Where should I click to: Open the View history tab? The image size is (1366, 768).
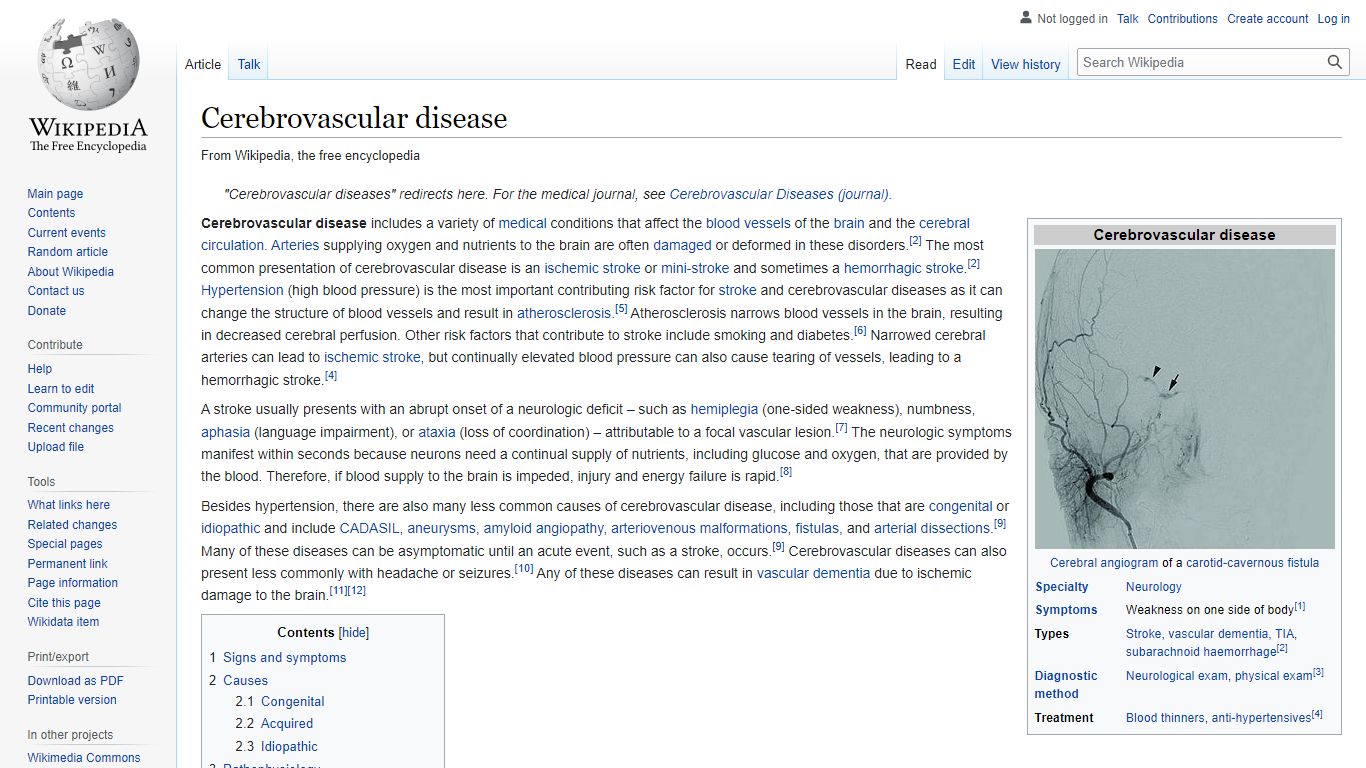click(1026, 64)
